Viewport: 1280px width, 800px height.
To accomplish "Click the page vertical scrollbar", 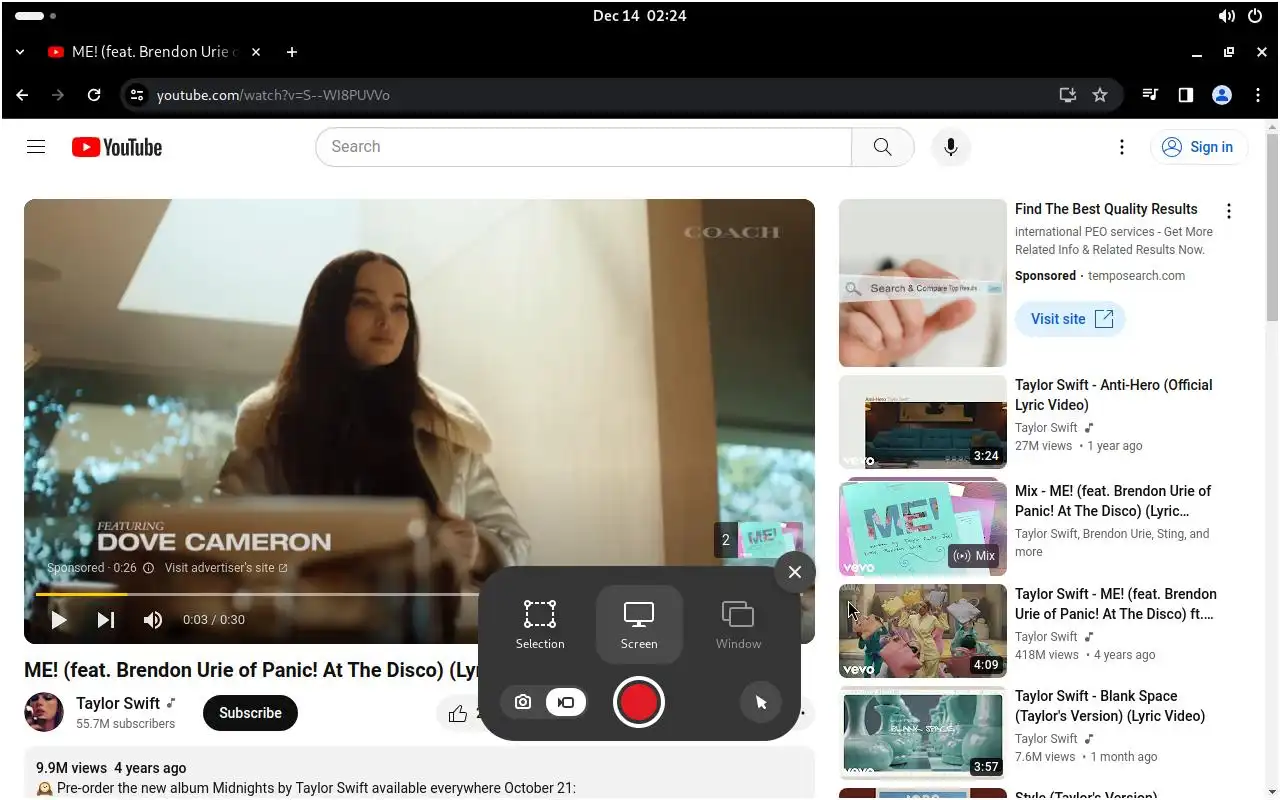I will click(x=1272, y=228).
